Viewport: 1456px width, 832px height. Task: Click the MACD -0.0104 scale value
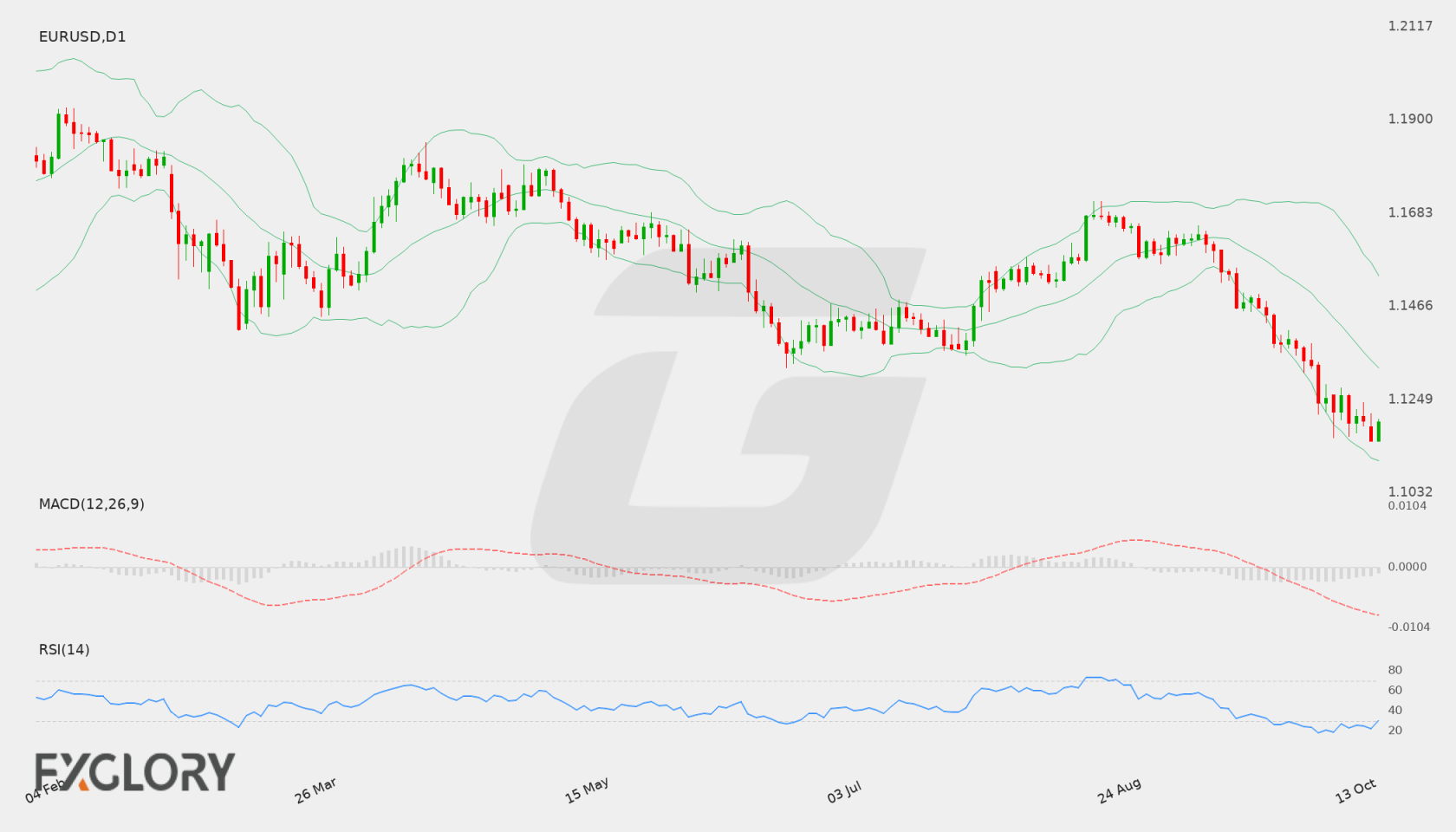1409,627
